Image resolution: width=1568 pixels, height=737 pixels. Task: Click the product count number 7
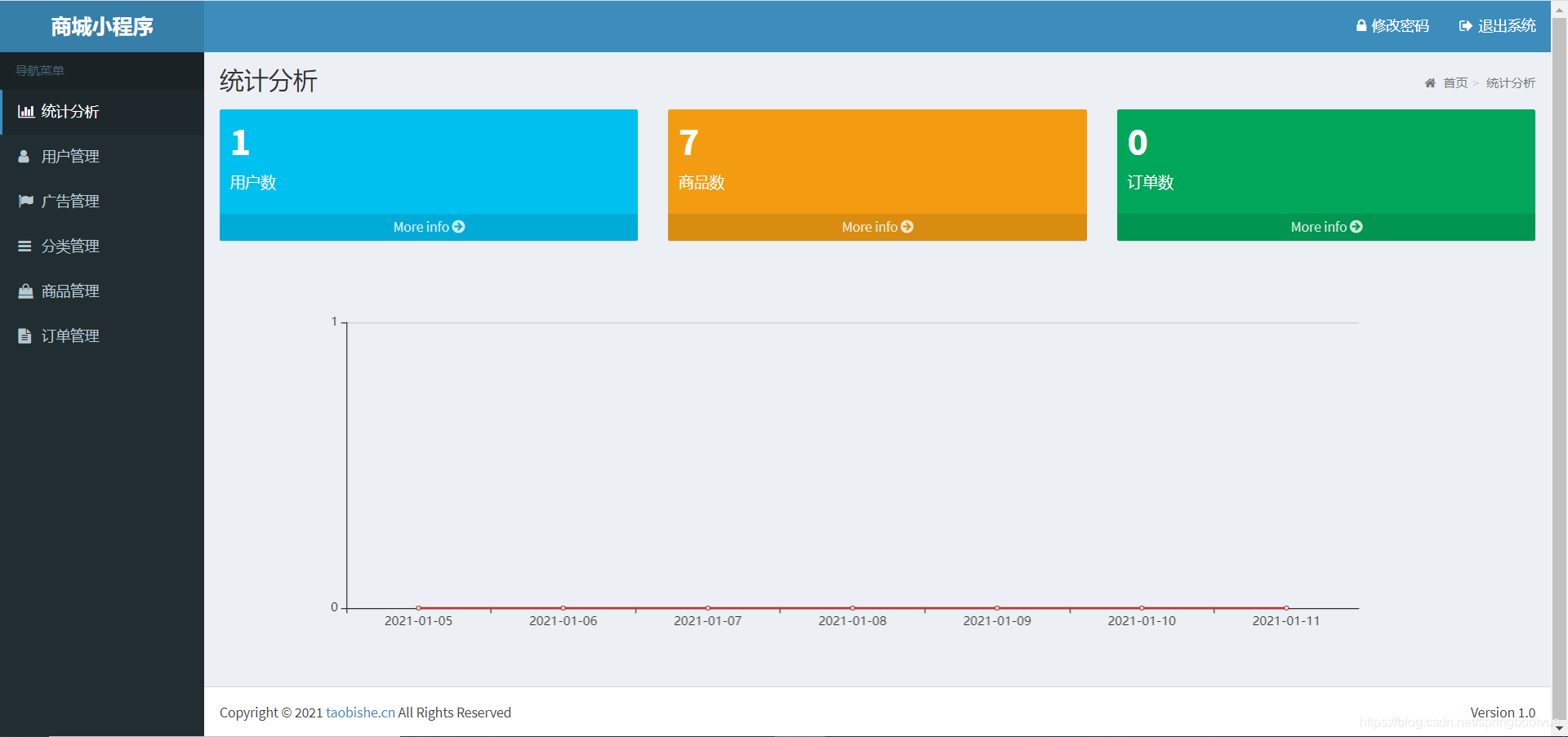(688, 143)
